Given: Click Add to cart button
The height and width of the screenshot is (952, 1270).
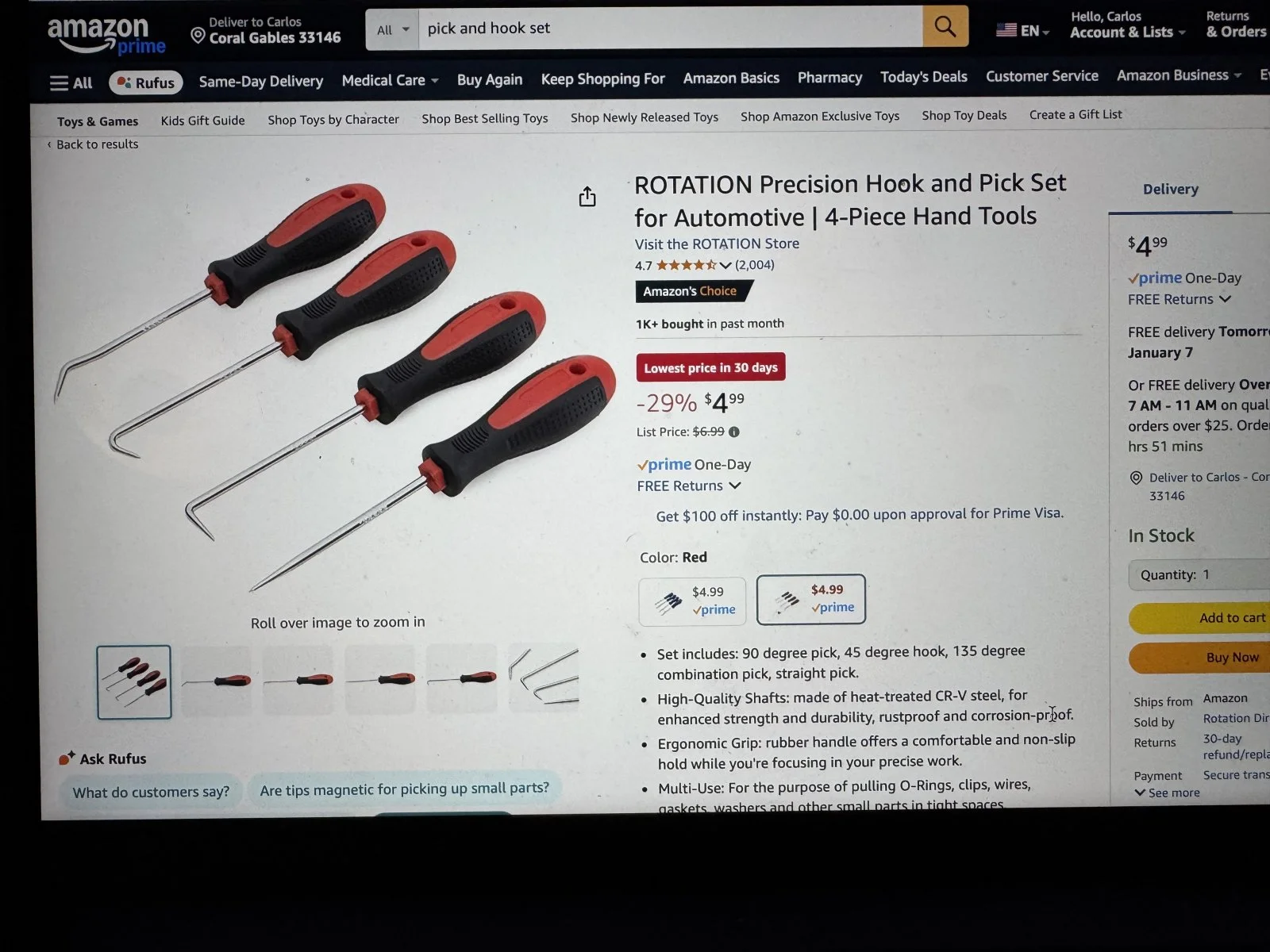Looking at the screenshot, I should pos(1200,618).
